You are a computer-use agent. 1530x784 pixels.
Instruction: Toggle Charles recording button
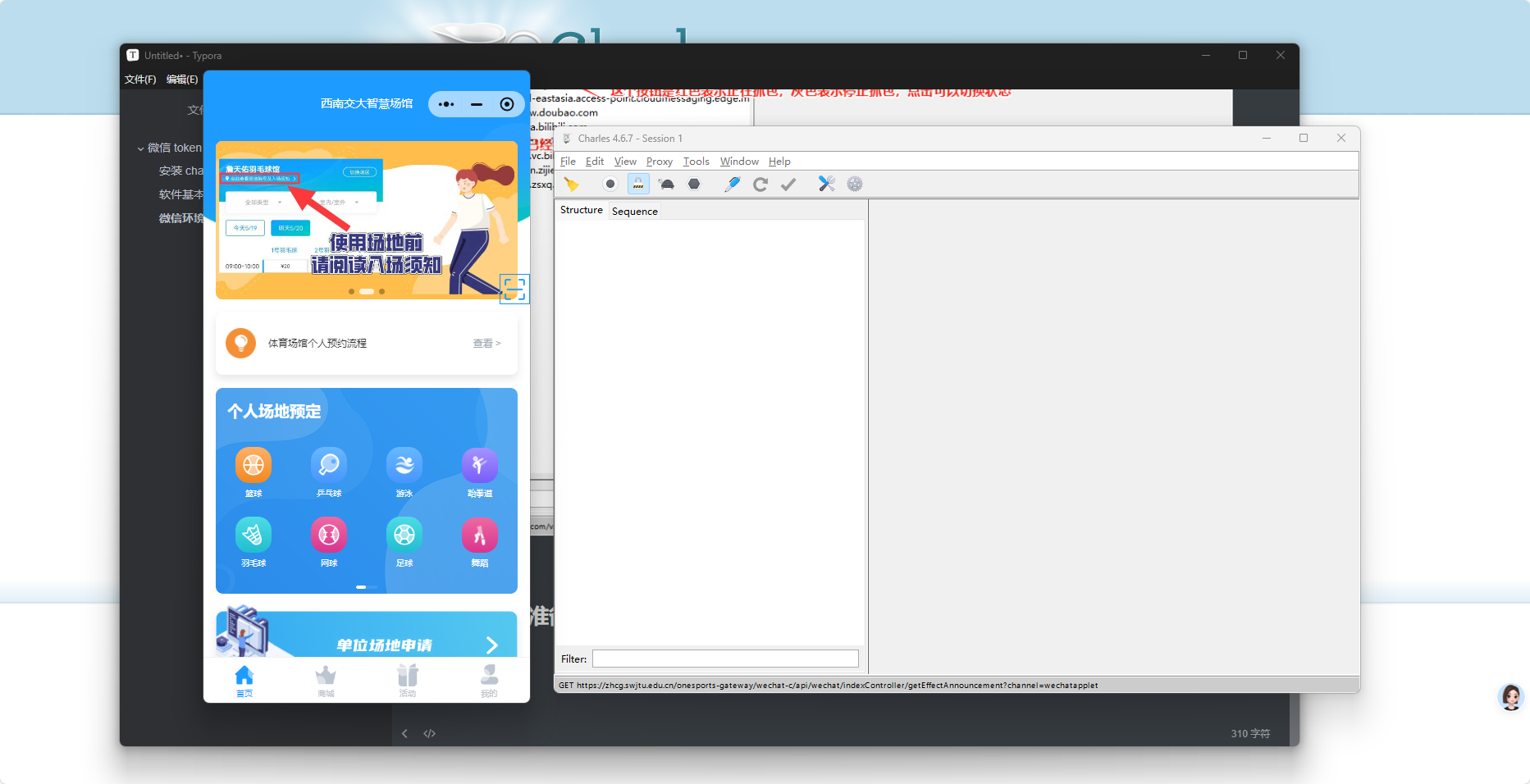(610, 185)
